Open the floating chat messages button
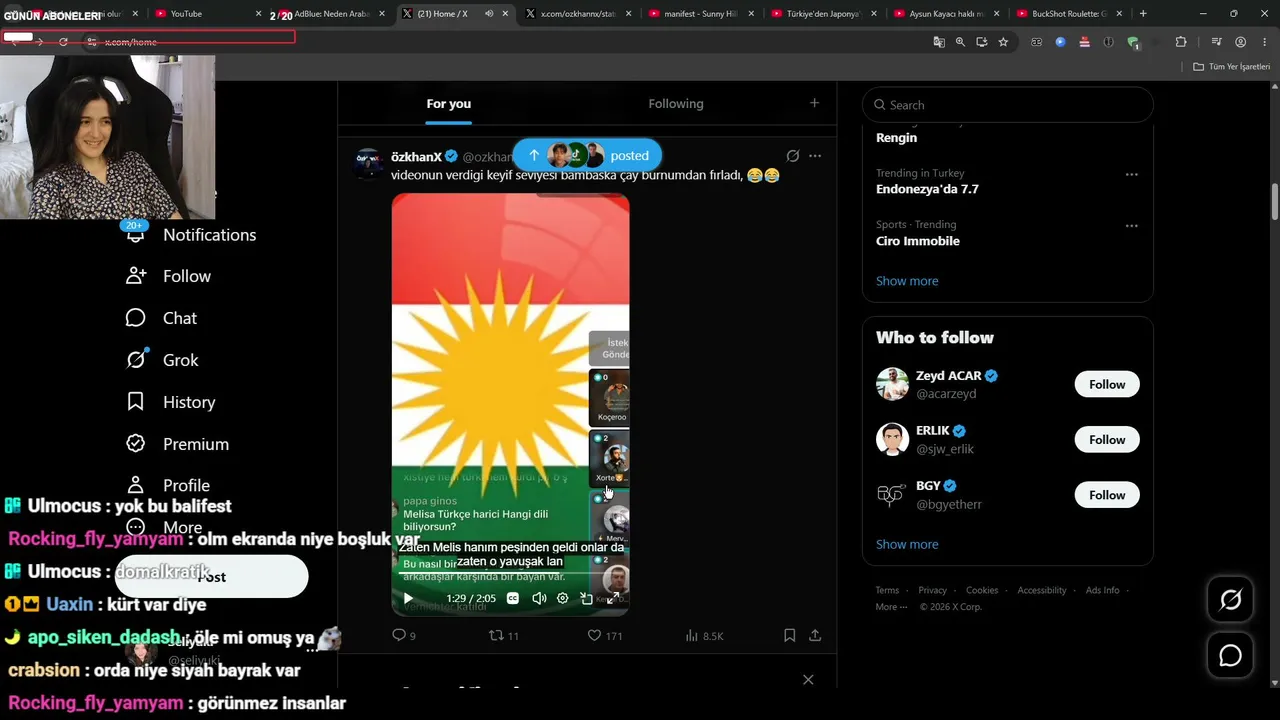This screenshot has width=1280, height=720. [1231, 655]
